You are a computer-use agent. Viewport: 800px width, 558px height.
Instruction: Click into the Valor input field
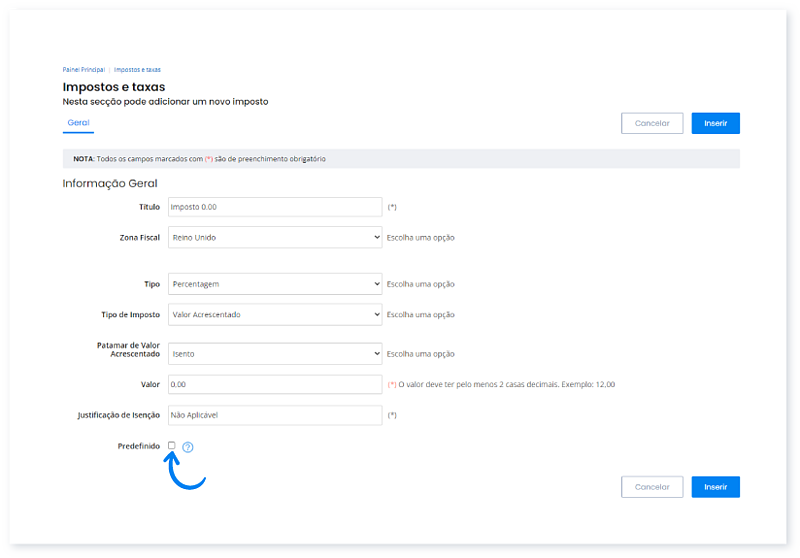coord(275,384)
